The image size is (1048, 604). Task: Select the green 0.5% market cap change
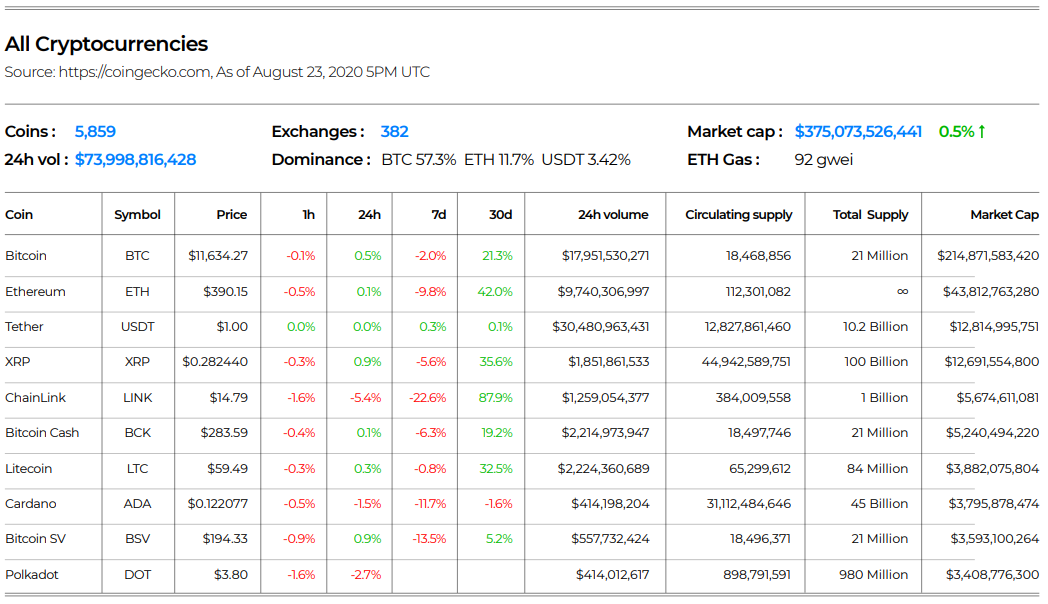coord(956,132)
